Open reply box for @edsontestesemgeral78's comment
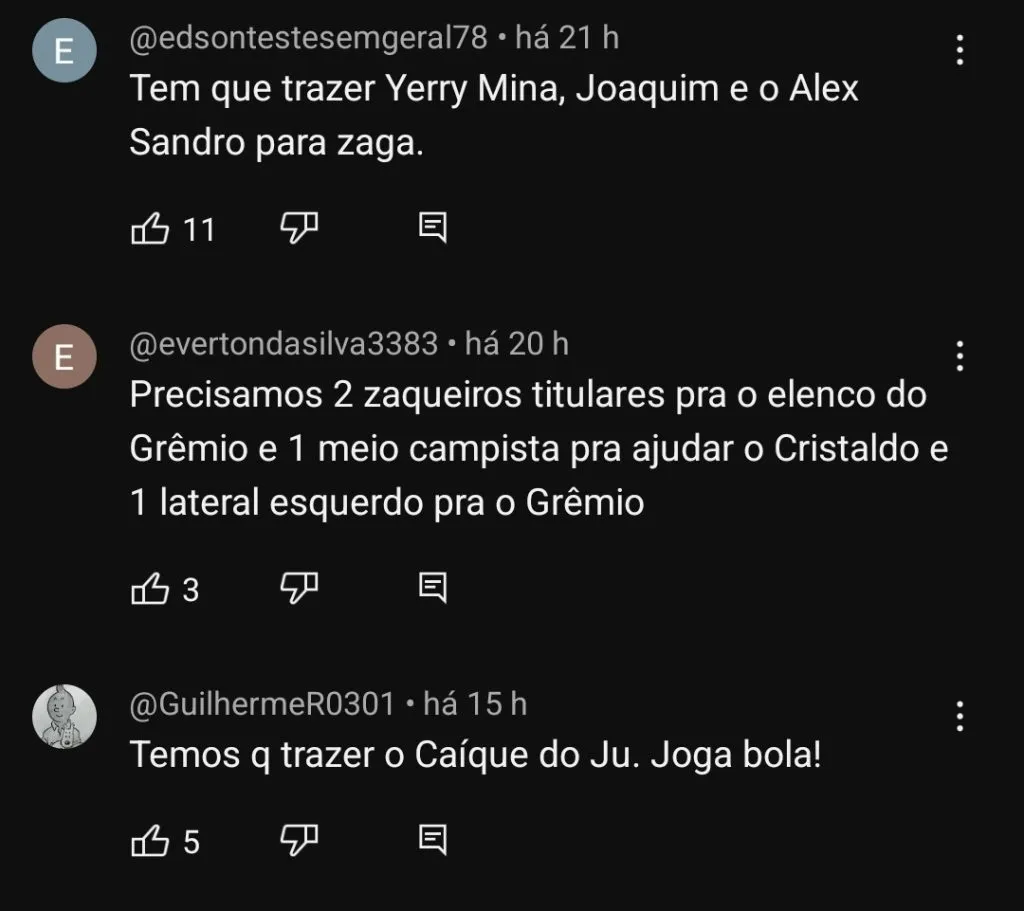Image resolution: width=1024 pixels, height=911 pixels. tap(432, 228)
